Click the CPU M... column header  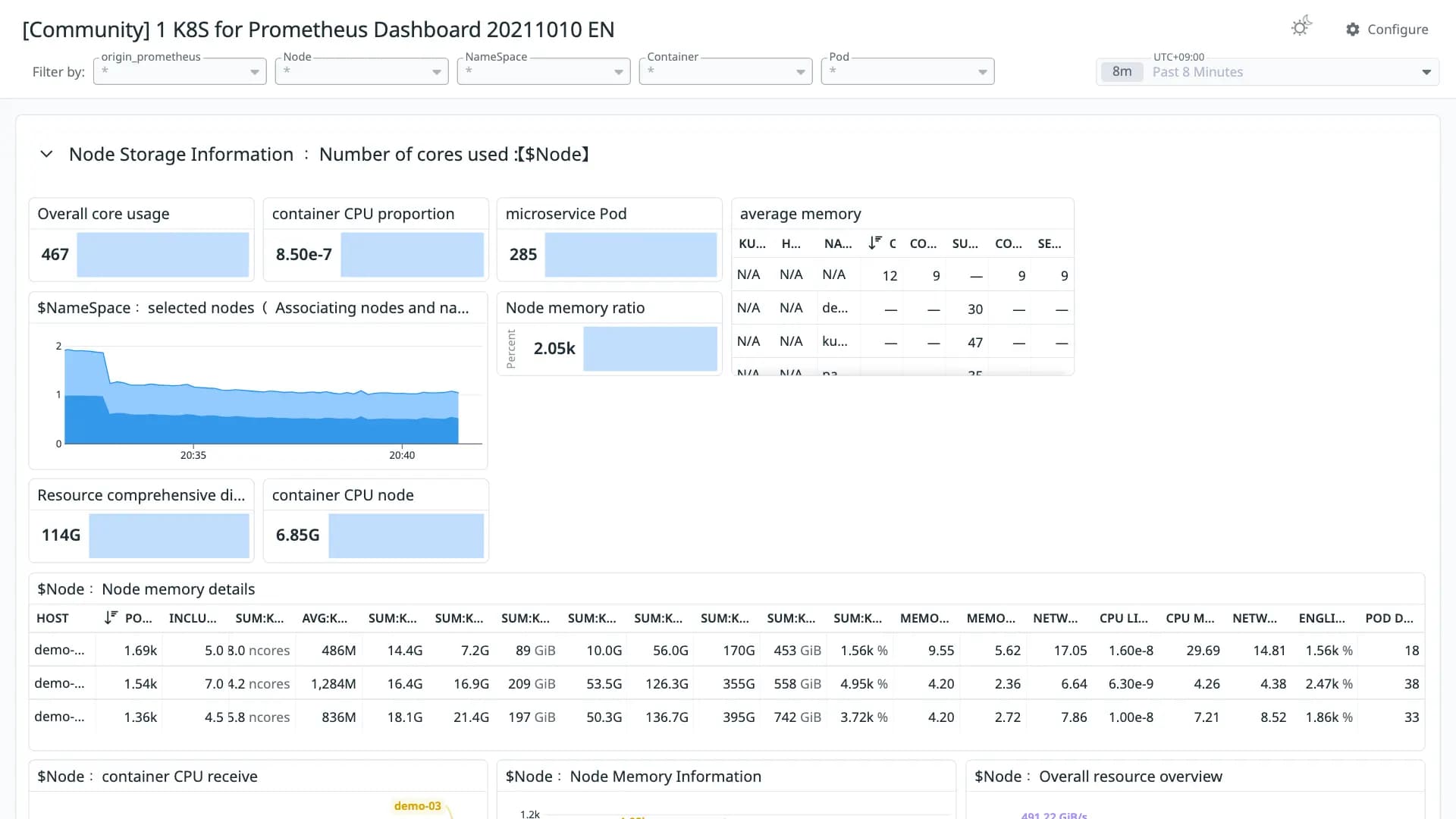coord(1190,618)
